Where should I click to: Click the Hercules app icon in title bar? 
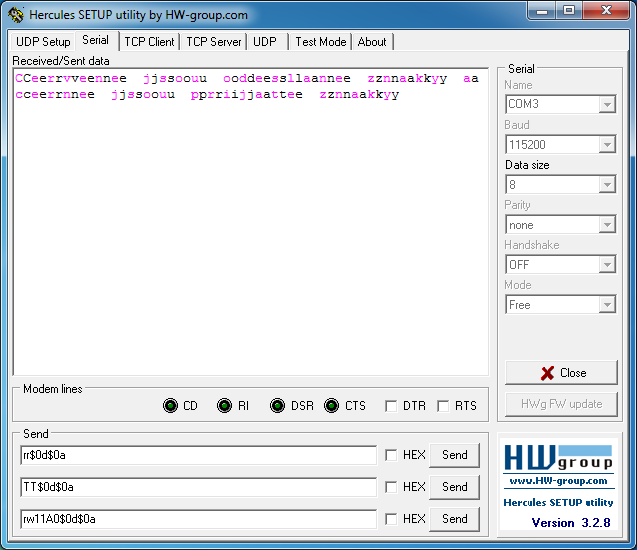15,15
